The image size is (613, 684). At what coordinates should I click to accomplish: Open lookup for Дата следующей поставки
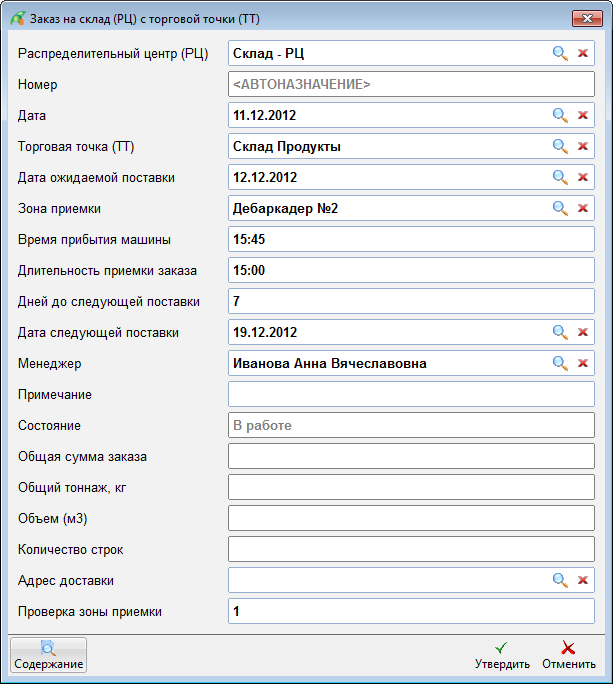click(x=560, y=332)
